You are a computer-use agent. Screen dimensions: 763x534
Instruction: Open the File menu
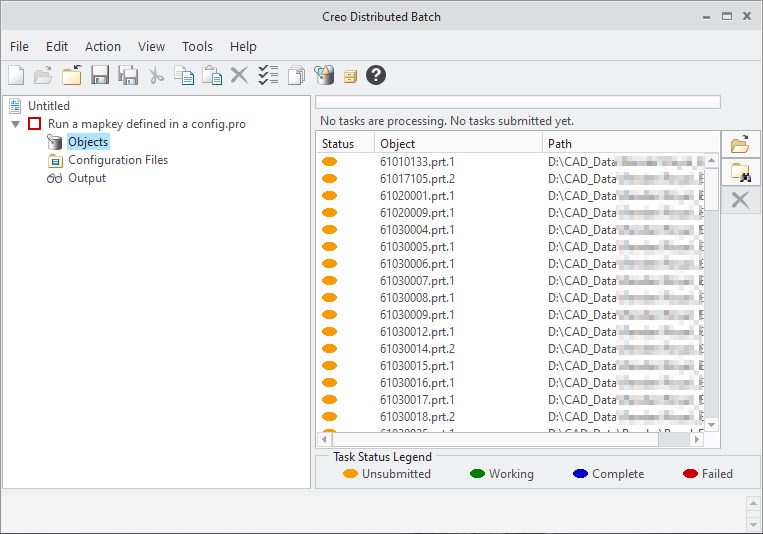(x=19, y=47)
